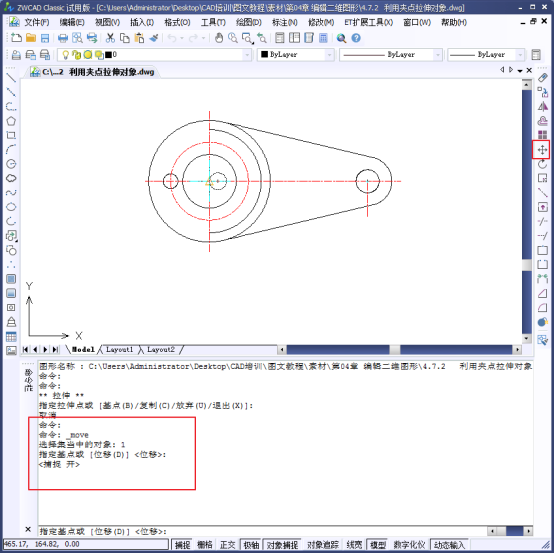Click the 动态输入 status button
This screenshot has width=554, height=553.
coord(449,545)
